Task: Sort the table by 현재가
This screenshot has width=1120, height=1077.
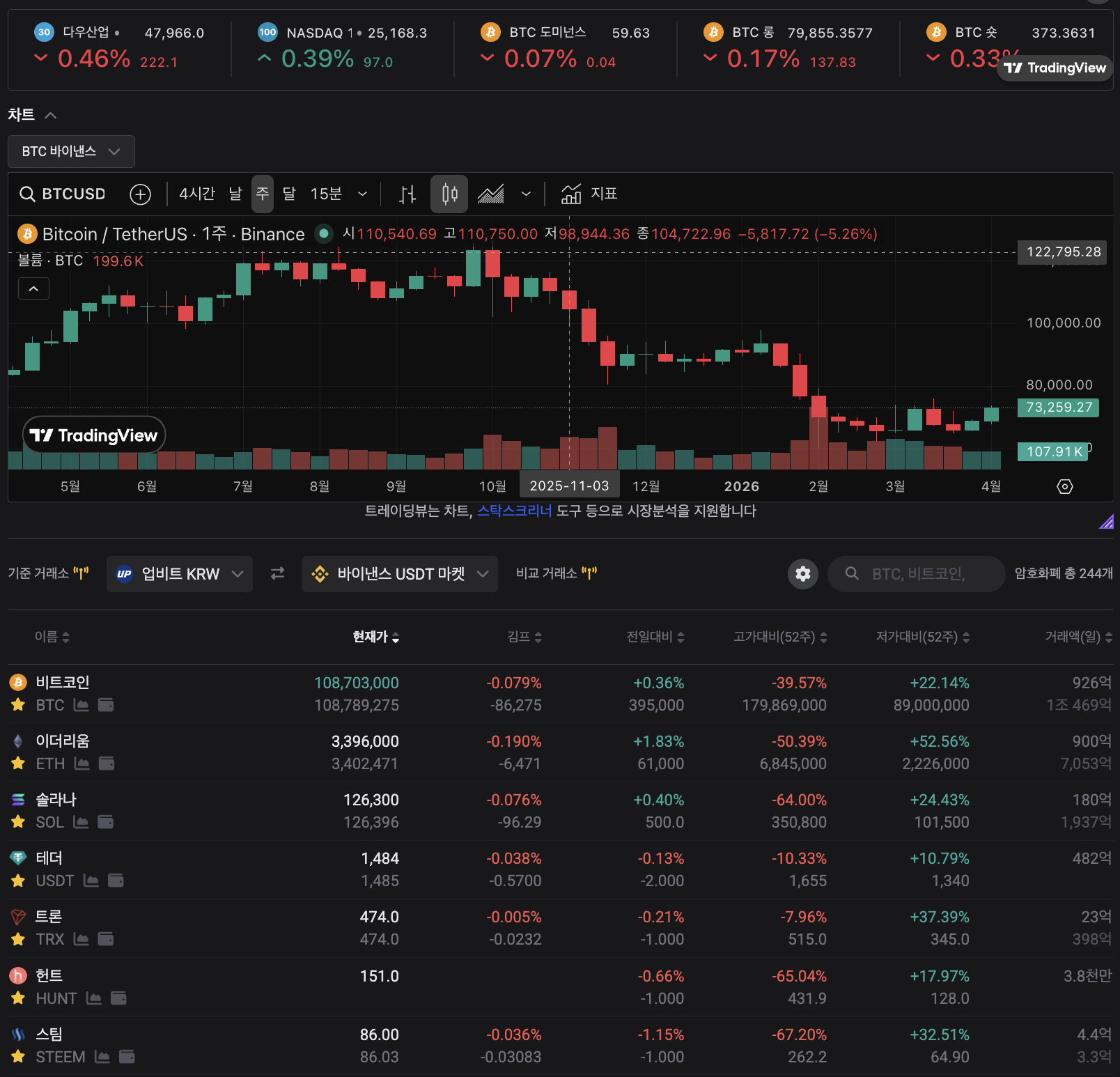Action: pos(375,637)
